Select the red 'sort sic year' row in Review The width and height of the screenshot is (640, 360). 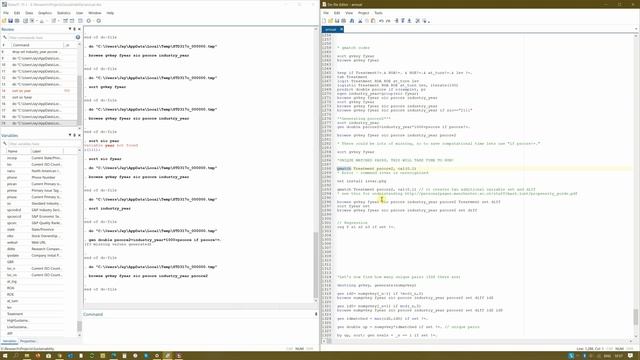(x=38, y=91)
